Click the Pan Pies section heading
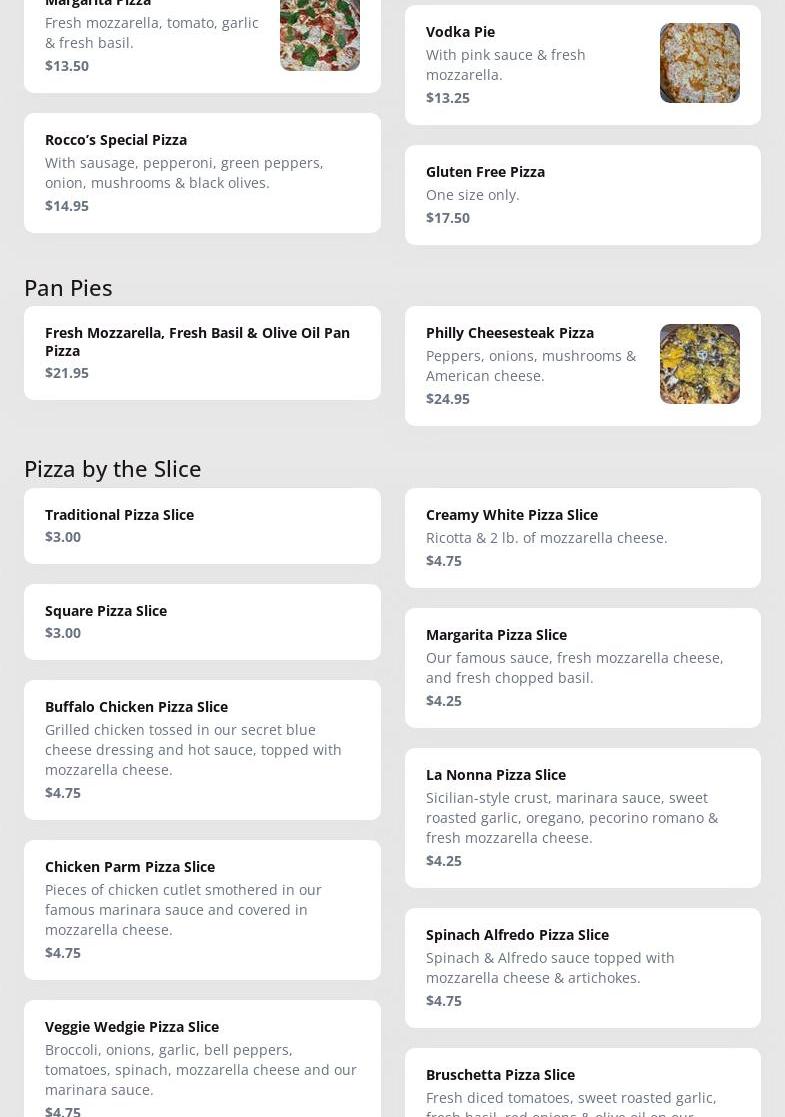This screenshot has height=1117, width=785. pos(68,287)
